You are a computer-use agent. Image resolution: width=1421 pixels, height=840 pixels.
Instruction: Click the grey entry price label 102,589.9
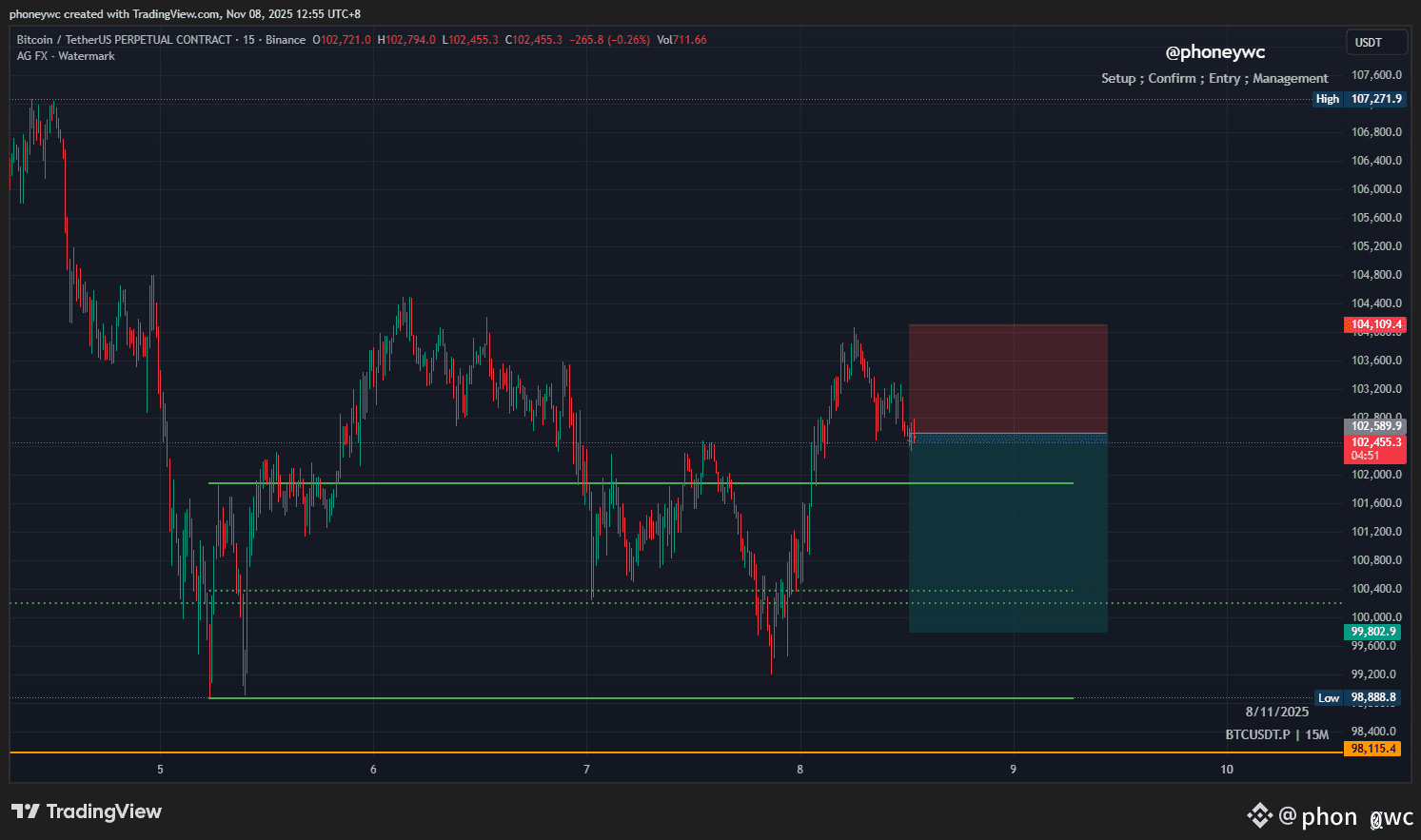point(1375,426)
